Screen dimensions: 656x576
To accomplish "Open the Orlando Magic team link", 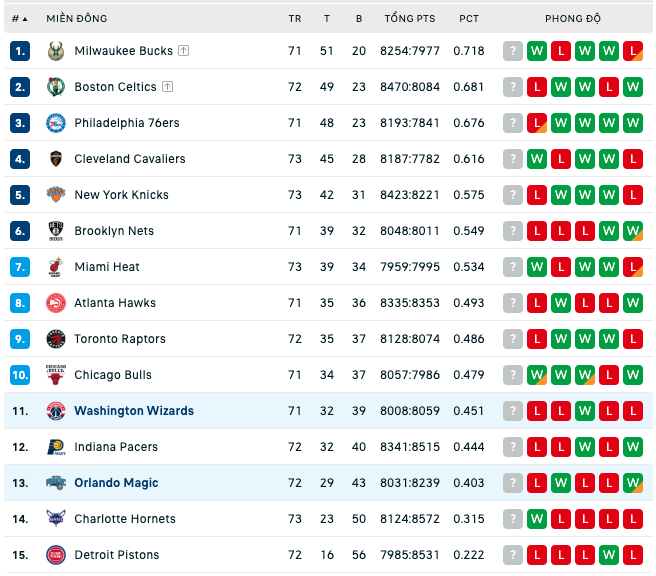I will (116, 483).
